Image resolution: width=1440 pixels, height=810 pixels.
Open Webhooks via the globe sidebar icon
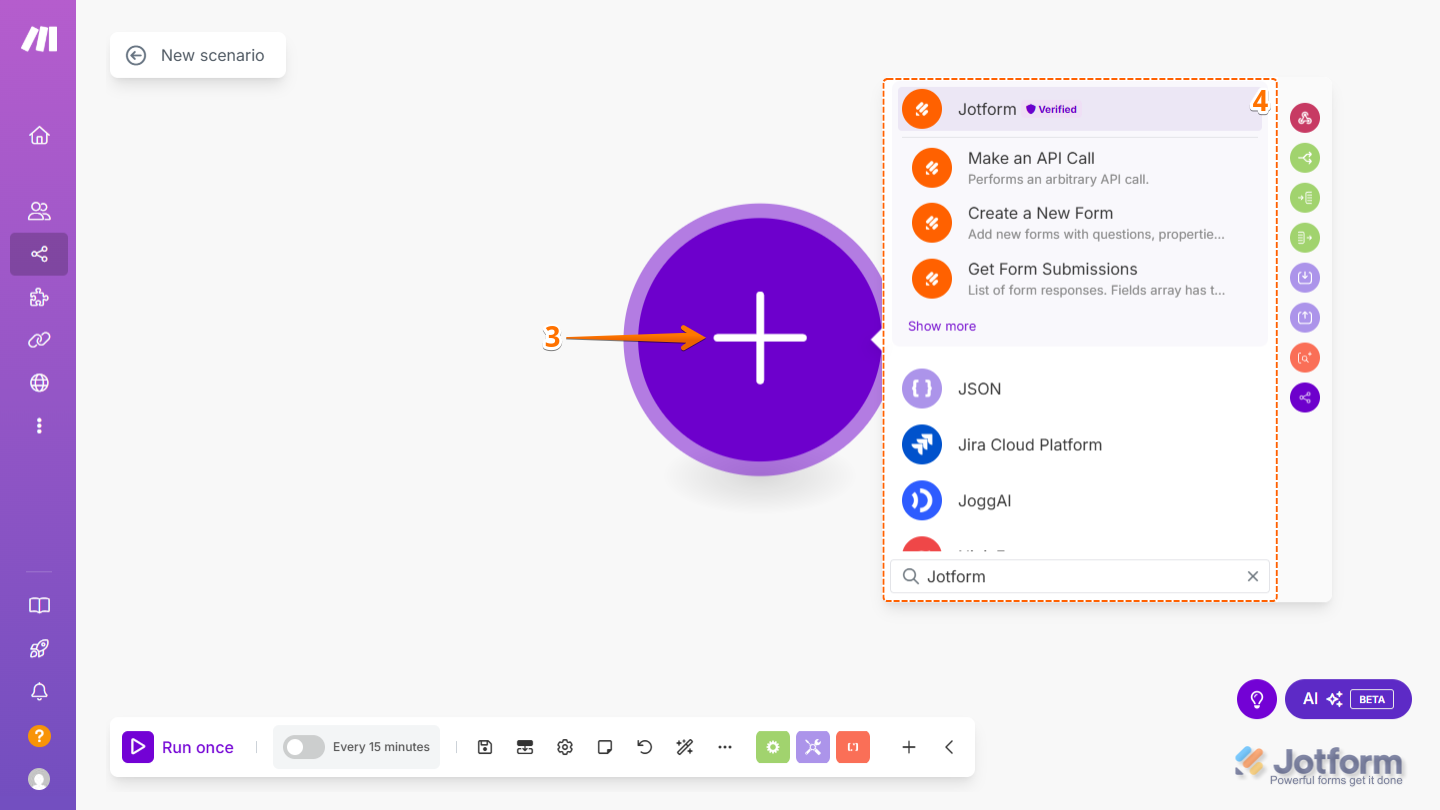(x=39, y=382)
